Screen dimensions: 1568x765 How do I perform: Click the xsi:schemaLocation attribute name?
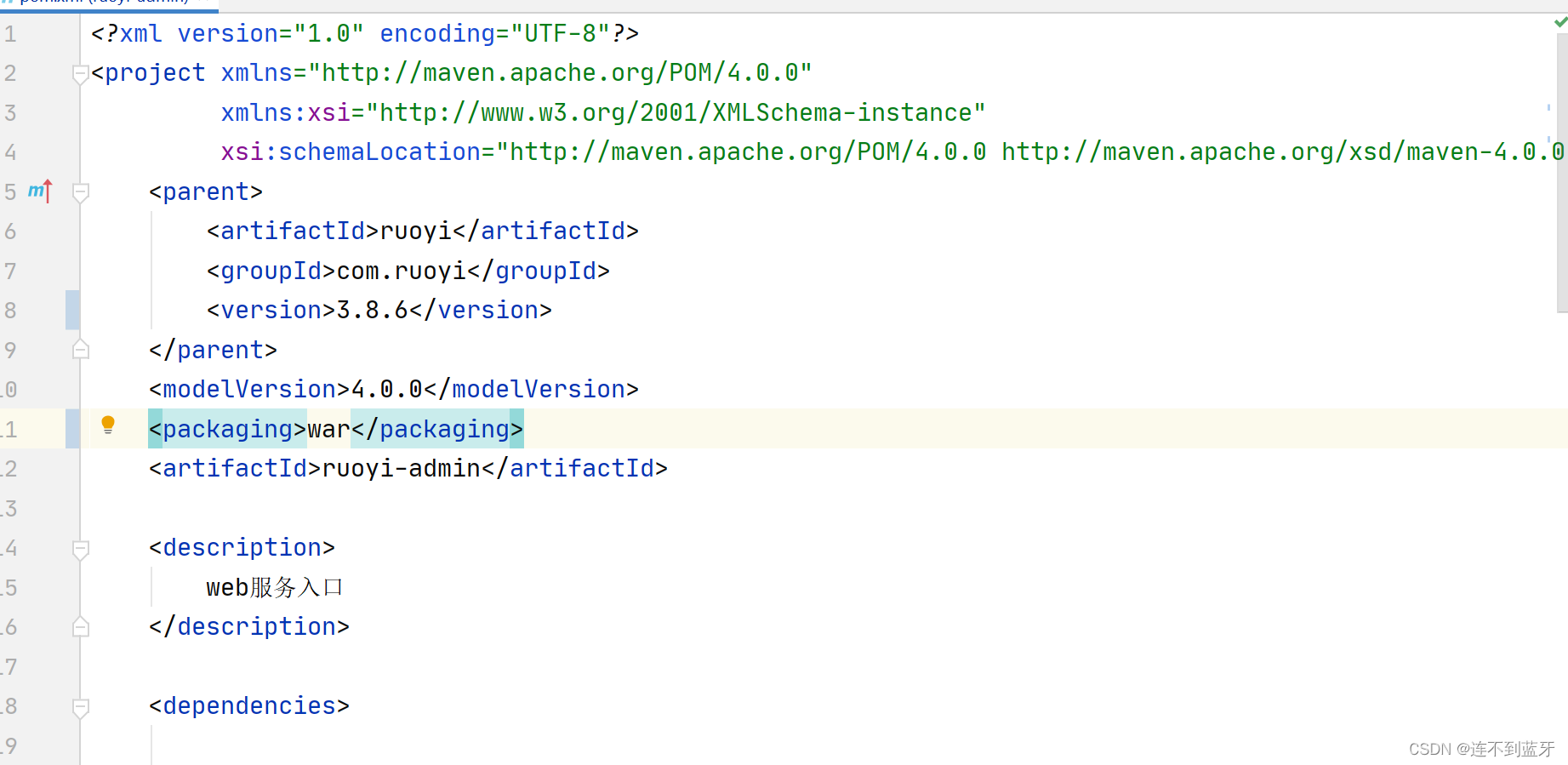pyautogui.click(x=351, y=151)
